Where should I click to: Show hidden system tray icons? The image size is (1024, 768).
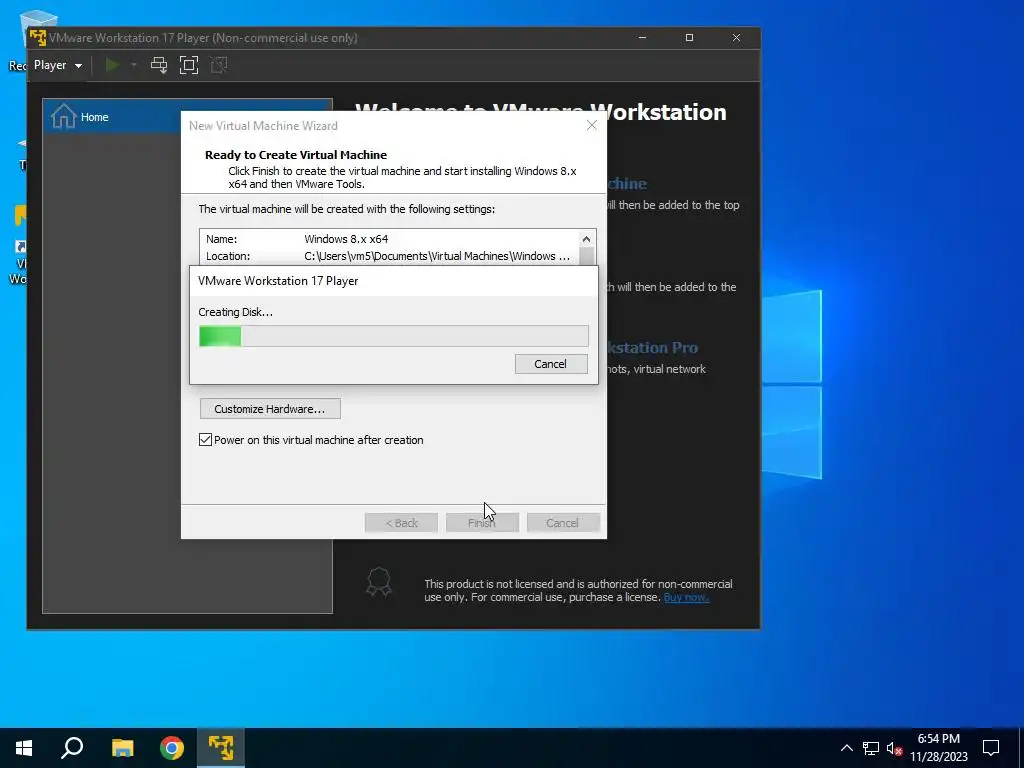tap(846, 748)
